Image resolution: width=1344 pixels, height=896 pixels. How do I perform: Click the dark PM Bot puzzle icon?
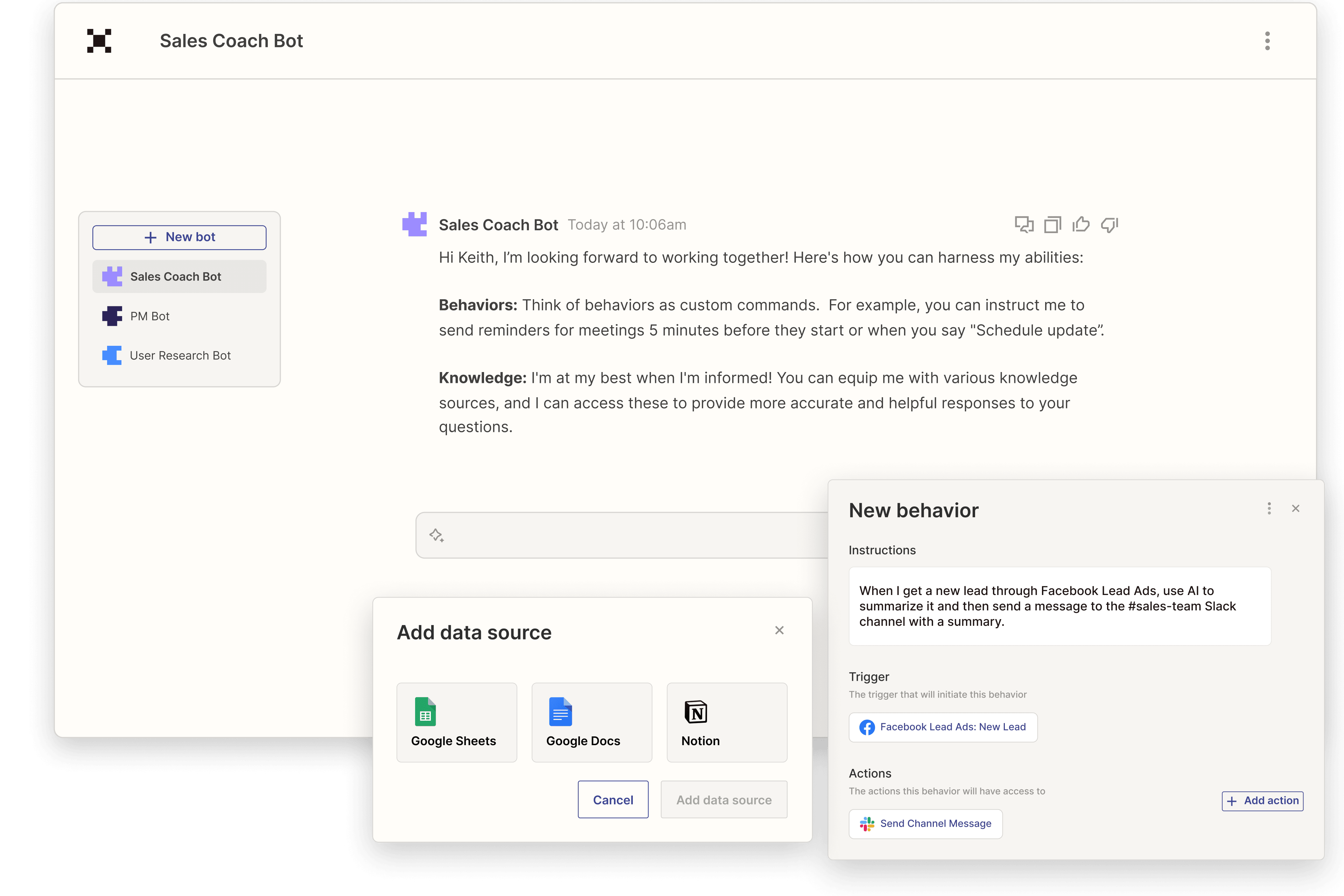(112, 316)
